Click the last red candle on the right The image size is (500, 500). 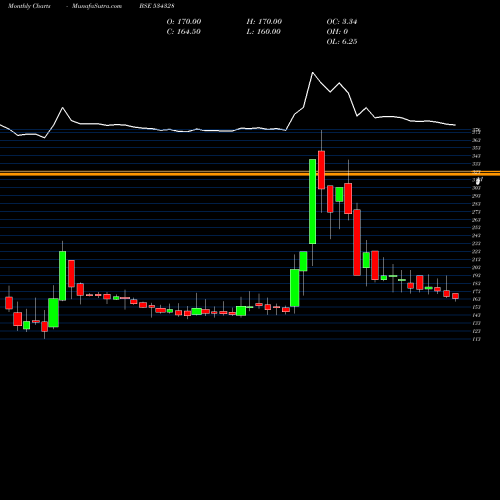[455, 296]
